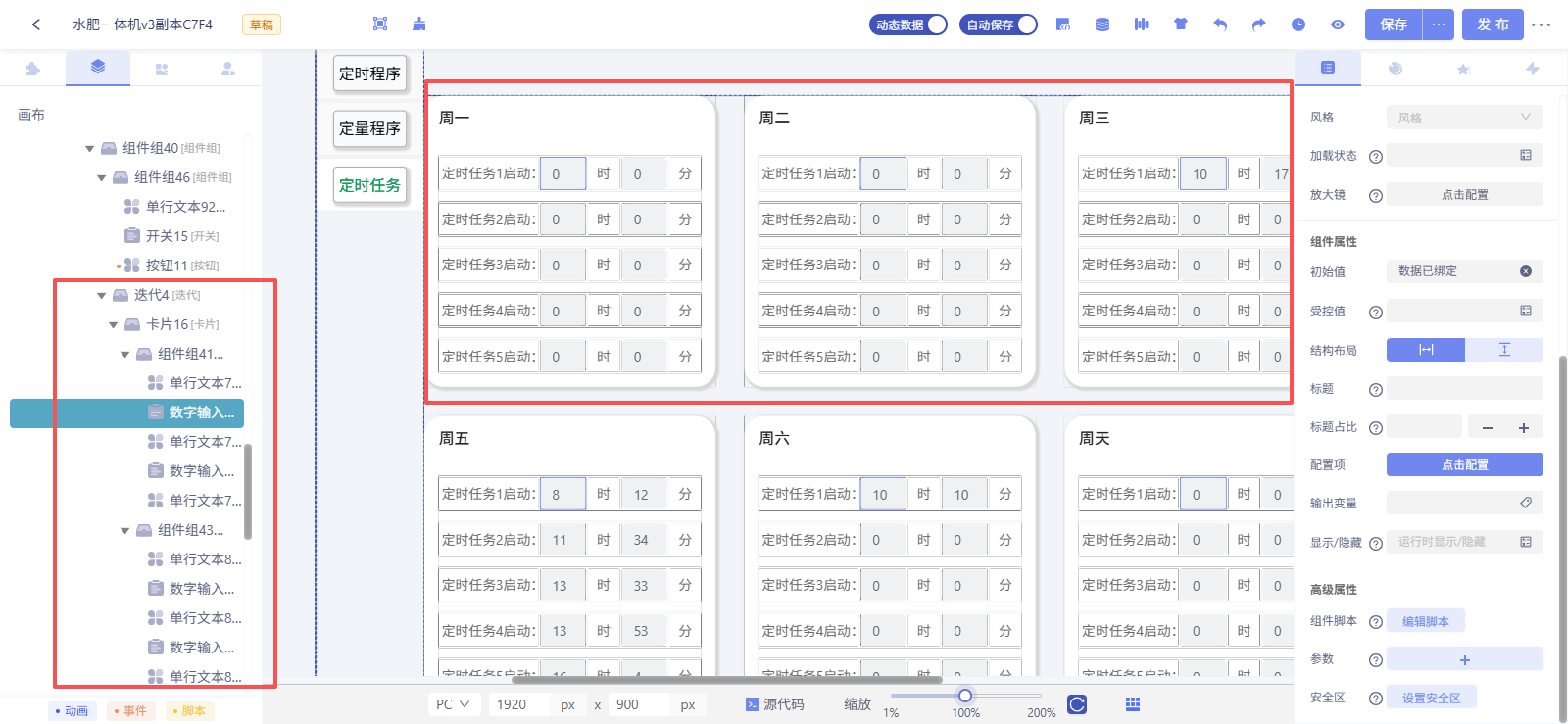Select horizontal 结构布局 option
Viewport: 1568px width, 724px height.
[x=1426, y=350]
